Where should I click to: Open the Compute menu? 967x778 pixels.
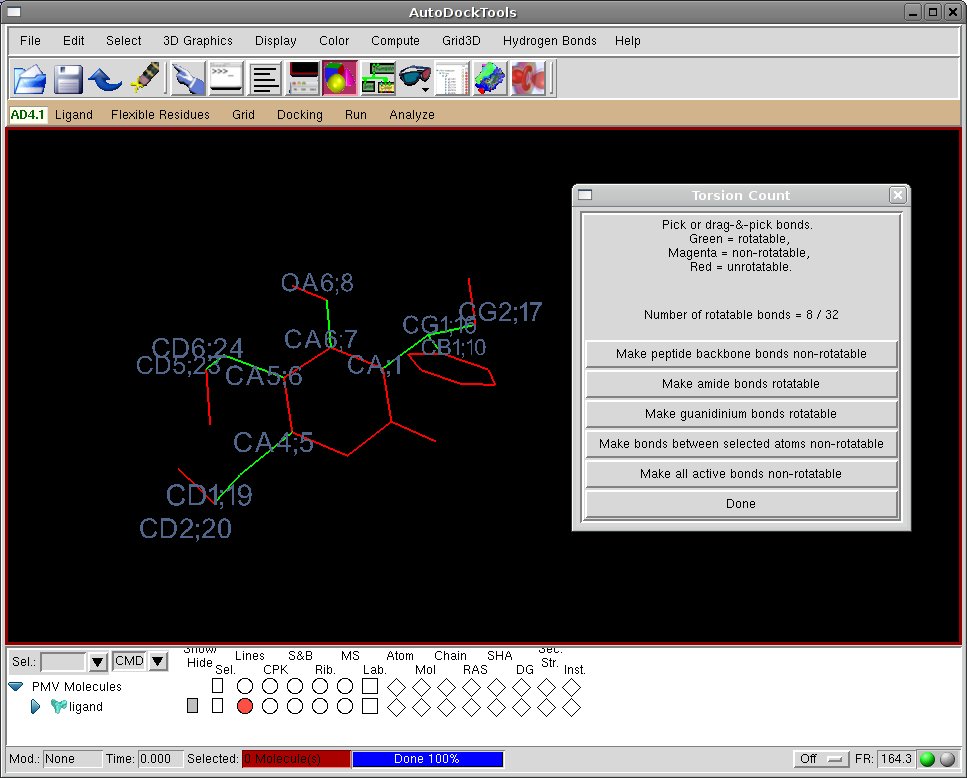coord(395,41)
